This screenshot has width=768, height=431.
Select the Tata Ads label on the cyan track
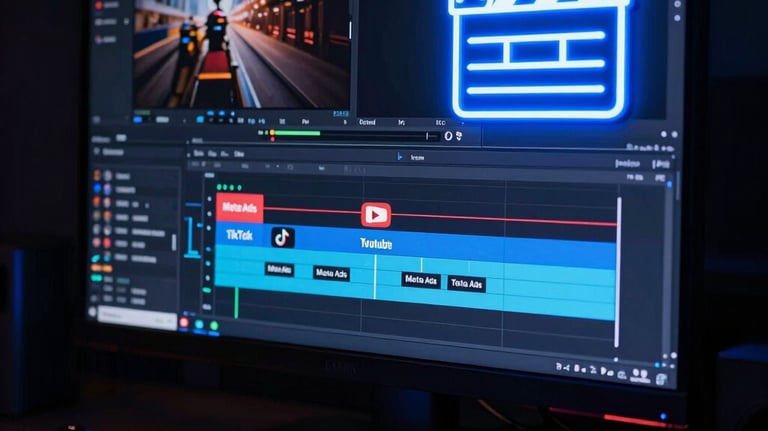[x=466, y=284]
